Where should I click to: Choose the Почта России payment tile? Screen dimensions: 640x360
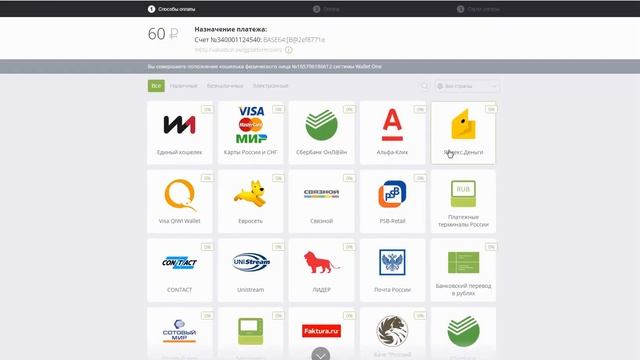tap(392, 270)
